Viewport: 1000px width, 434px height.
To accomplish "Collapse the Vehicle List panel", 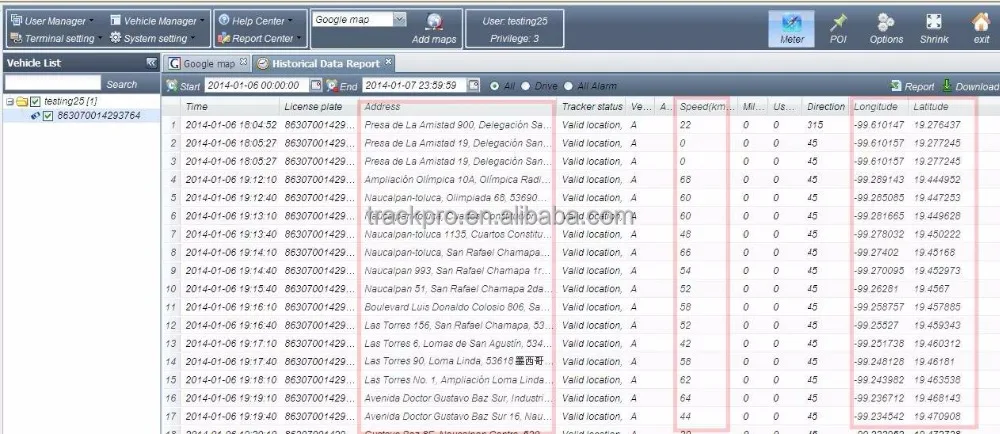I will (x=151, y=62).
